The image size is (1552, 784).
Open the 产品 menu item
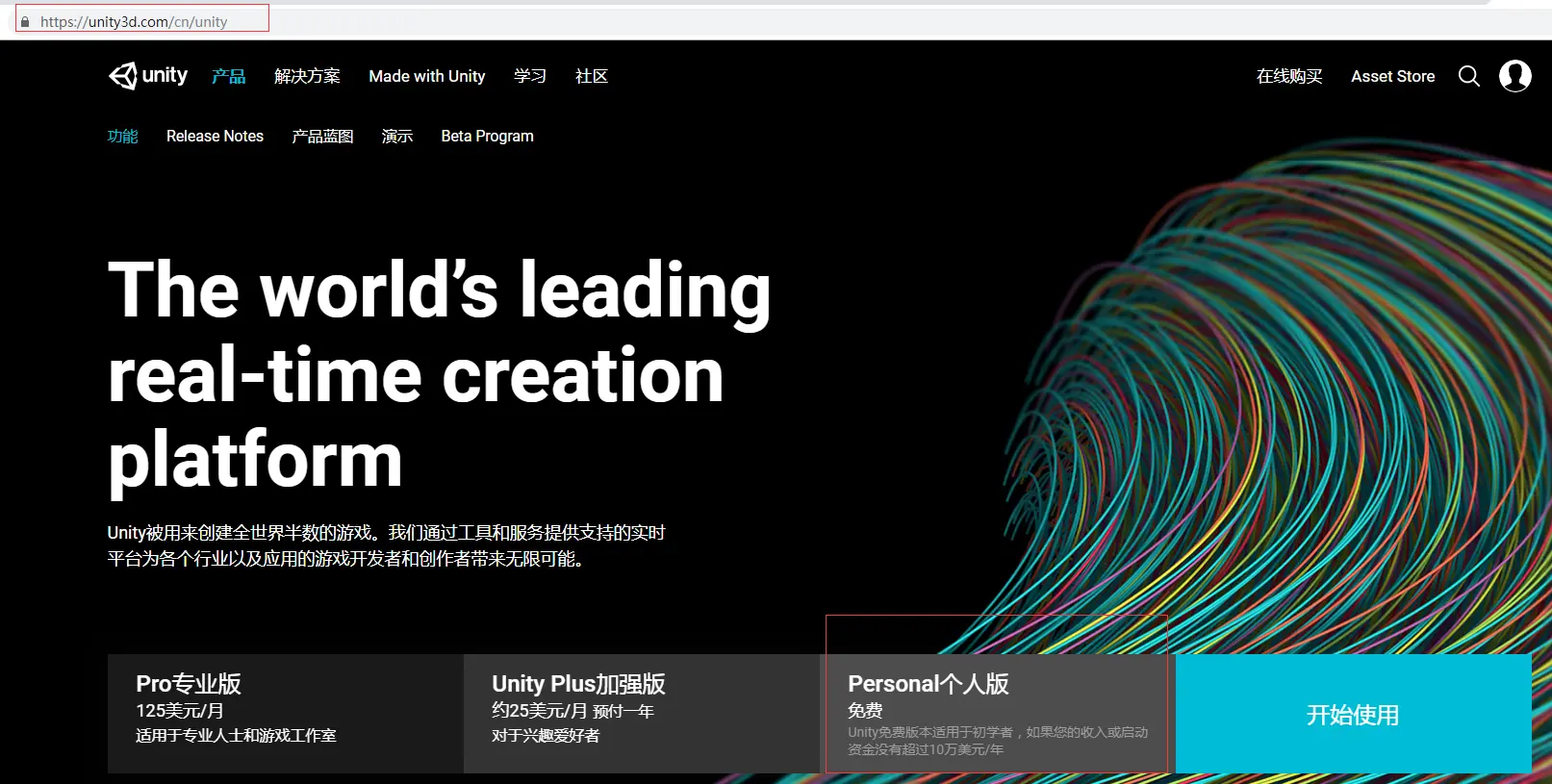229,76
